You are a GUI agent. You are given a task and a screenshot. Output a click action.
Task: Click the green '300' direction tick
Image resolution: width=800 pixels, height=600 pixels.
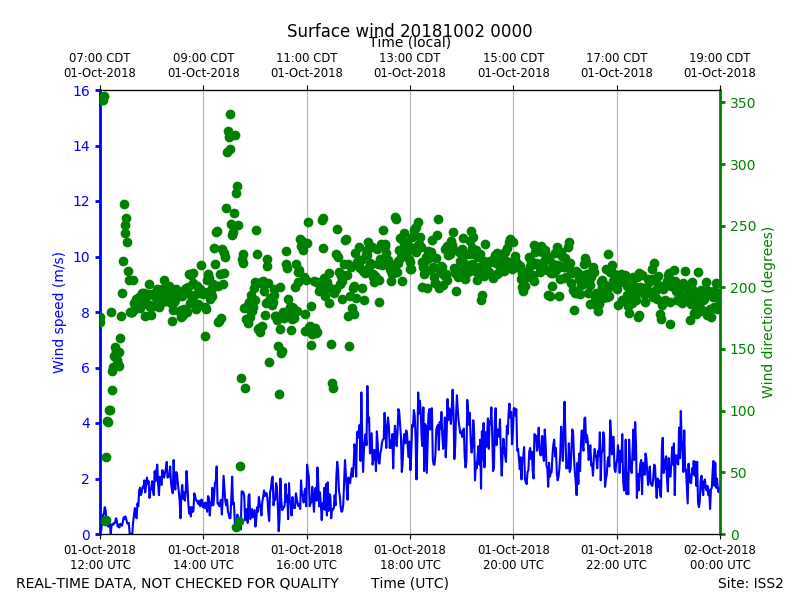pyautogui.click(x=742, y=165)
